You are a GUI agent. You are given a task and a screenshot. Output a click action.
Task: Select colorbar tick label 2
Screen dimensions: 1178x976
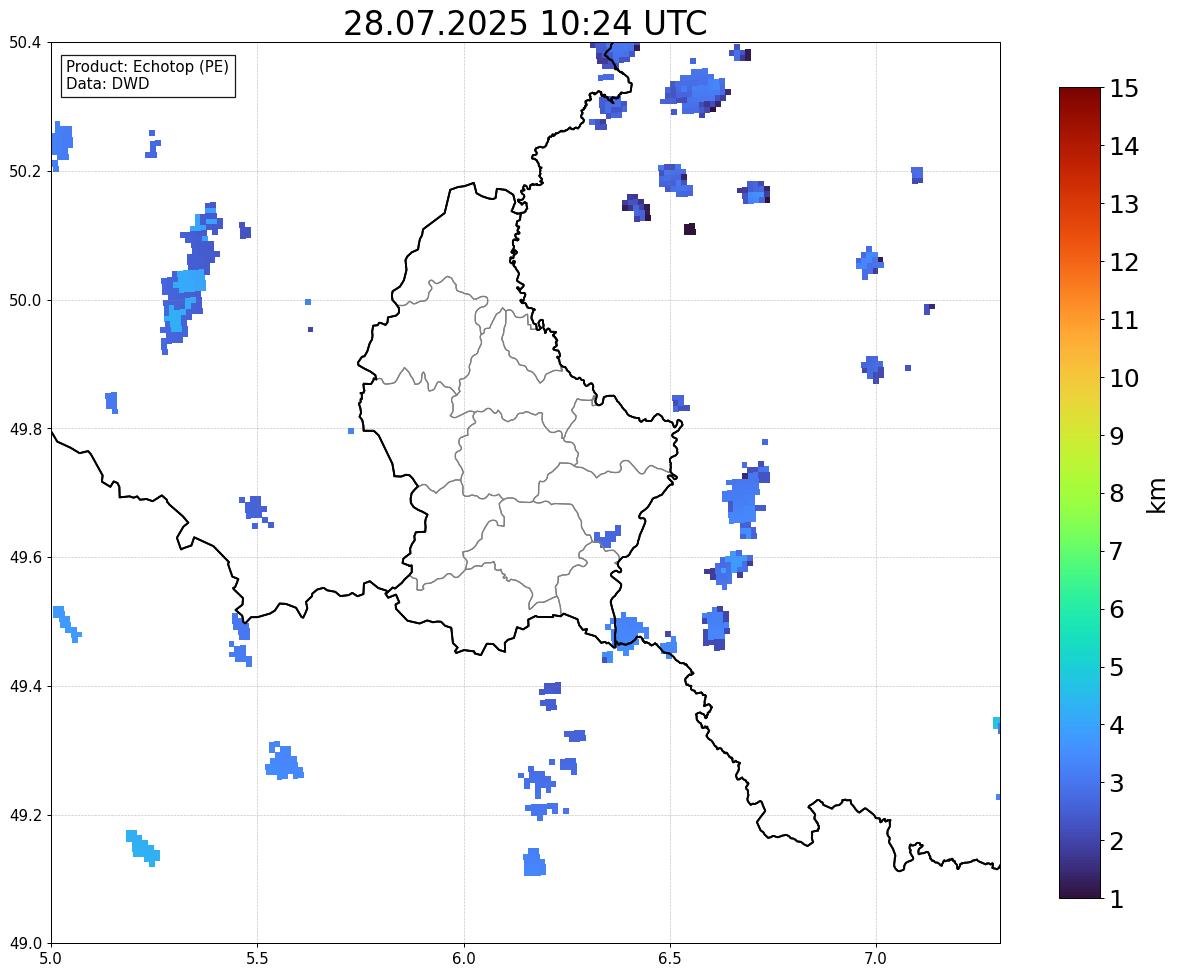(1117, 841)
